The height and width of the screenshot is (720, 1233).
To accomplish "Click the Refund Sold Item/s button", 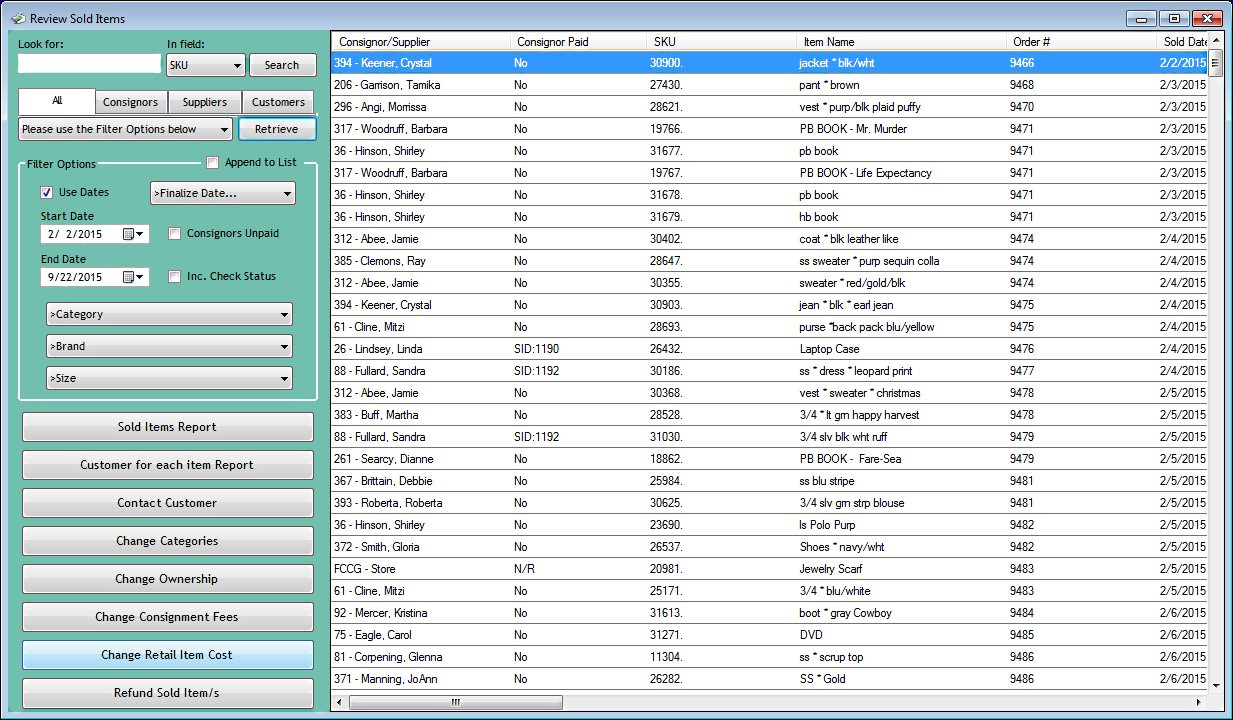I will tap(167, 693).
